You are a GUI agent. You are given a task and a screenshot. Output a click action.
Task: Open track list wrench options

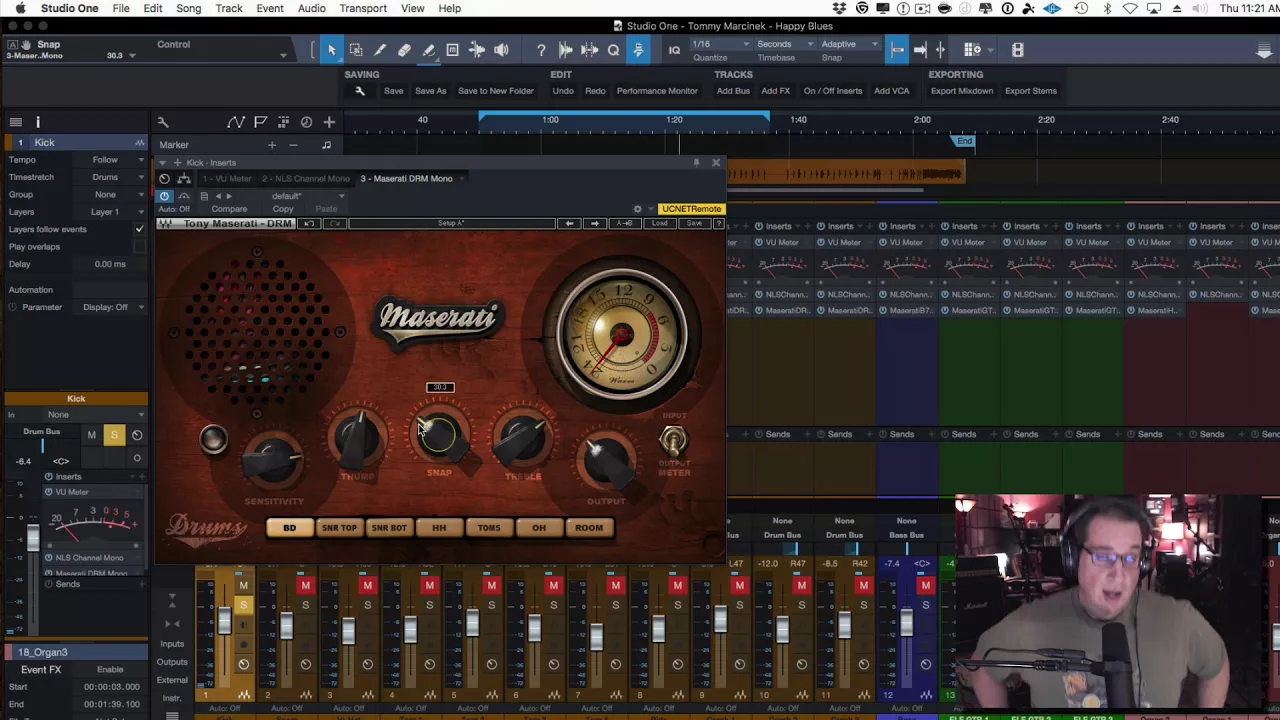point(162,122)
